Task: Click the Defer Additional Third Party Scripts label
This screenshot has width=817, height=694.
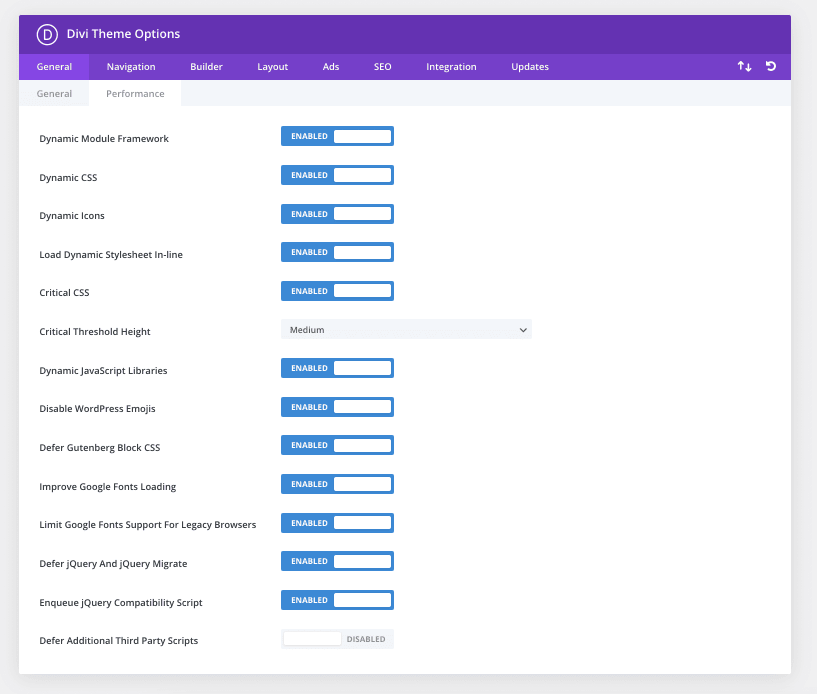Action: point(119,641)
